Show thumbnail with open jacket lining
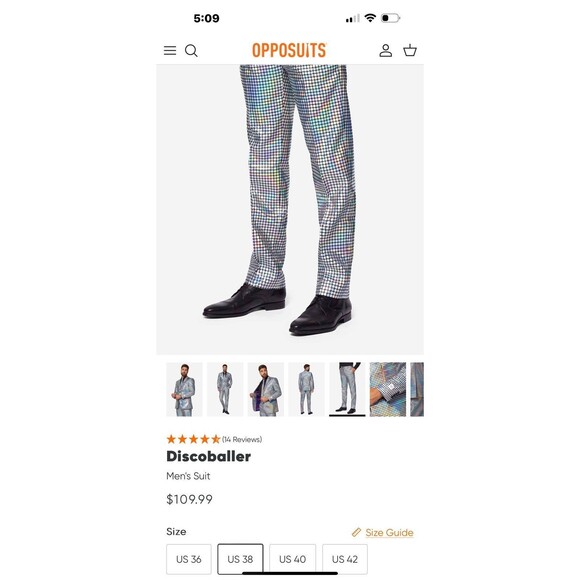580x580 pixels. click(266, 389)
